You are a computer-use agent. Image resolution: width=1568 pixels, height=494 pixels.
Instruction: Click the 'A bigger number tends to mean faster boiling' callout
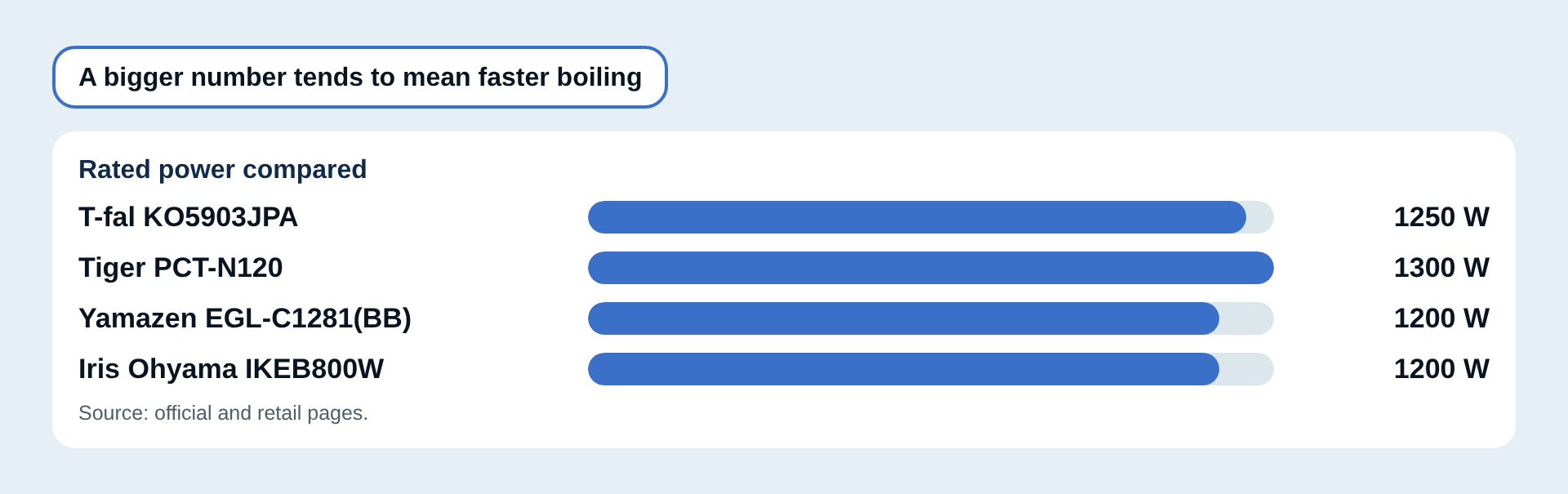[360, 77]
